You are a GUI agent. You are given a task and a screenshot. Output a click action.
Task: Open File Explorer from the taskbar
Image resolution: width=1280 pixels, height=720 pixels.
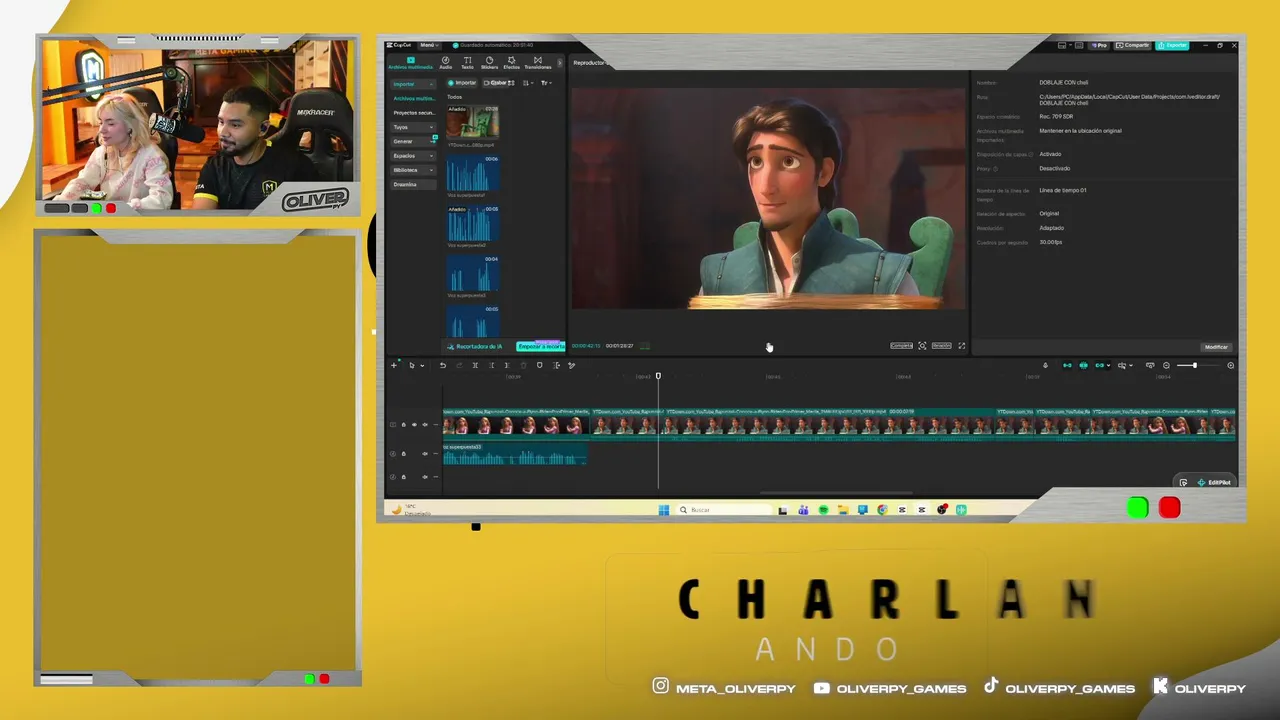843,510
